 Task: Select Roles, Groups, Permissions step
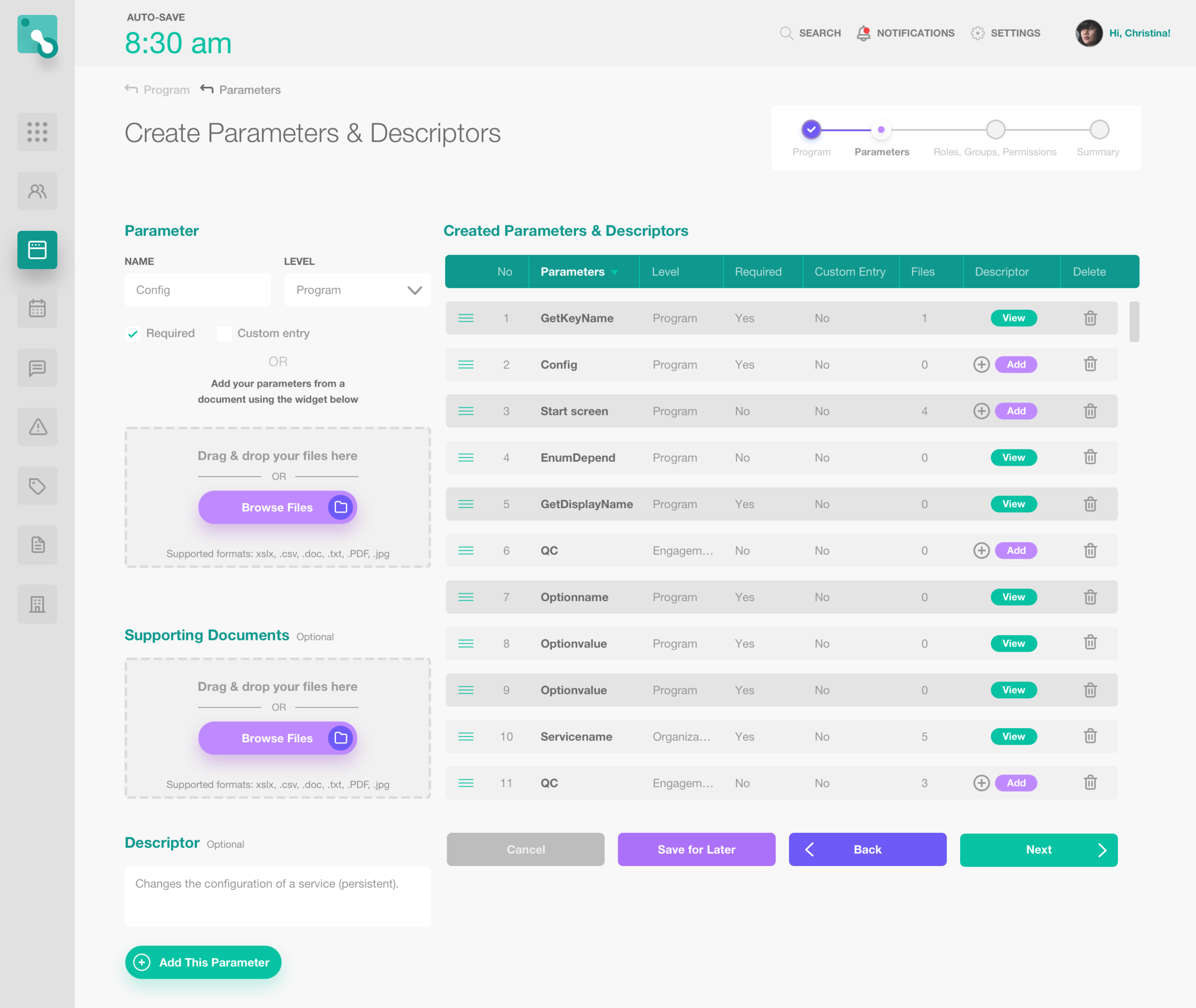(996, 130)
